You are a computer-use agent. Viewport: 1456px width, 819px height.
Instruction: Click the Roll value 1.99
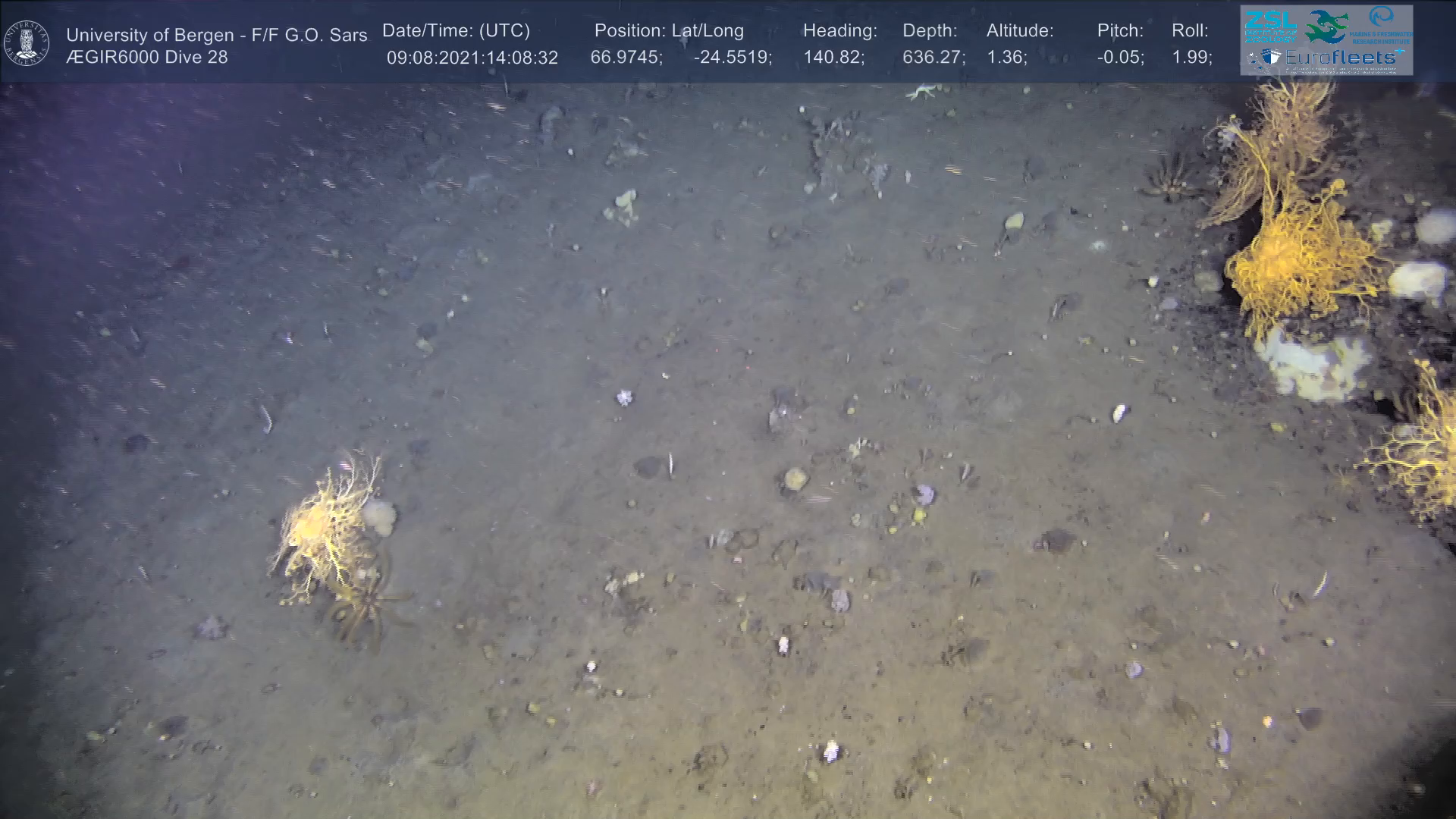(x=1191, y=58)
